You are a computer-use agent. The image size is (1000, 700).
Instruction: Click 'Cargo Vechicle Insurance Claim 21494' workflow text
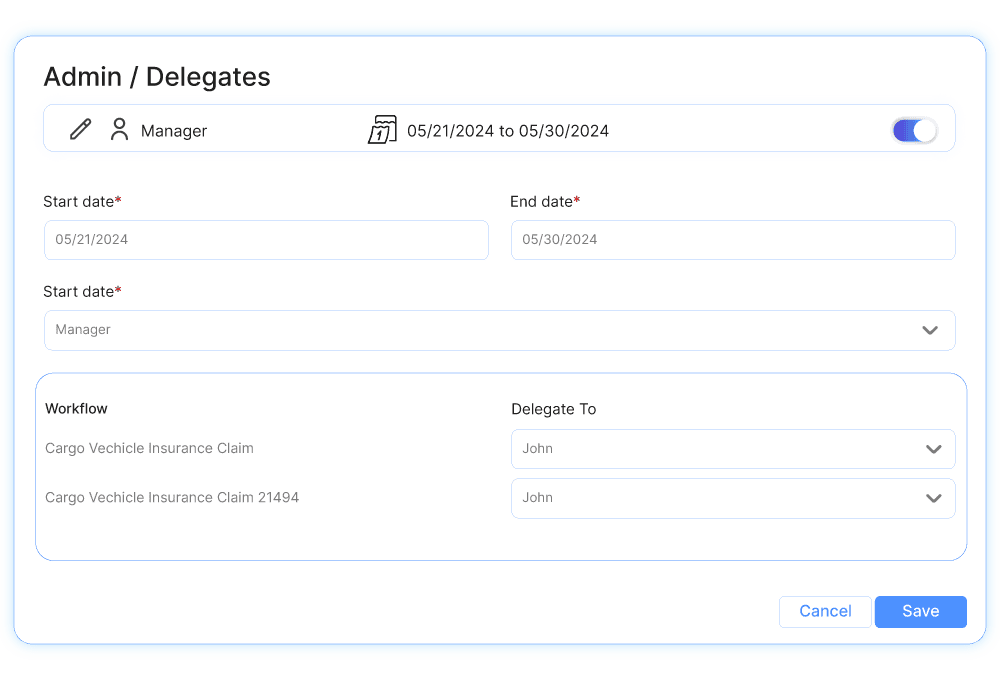[172, 497]
